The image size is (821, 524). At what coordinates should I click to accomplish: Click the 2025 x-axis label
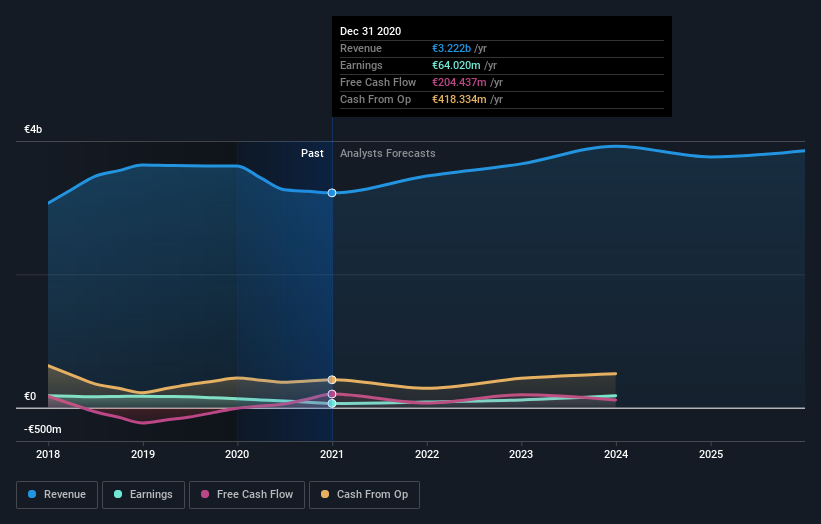(711, 454)
